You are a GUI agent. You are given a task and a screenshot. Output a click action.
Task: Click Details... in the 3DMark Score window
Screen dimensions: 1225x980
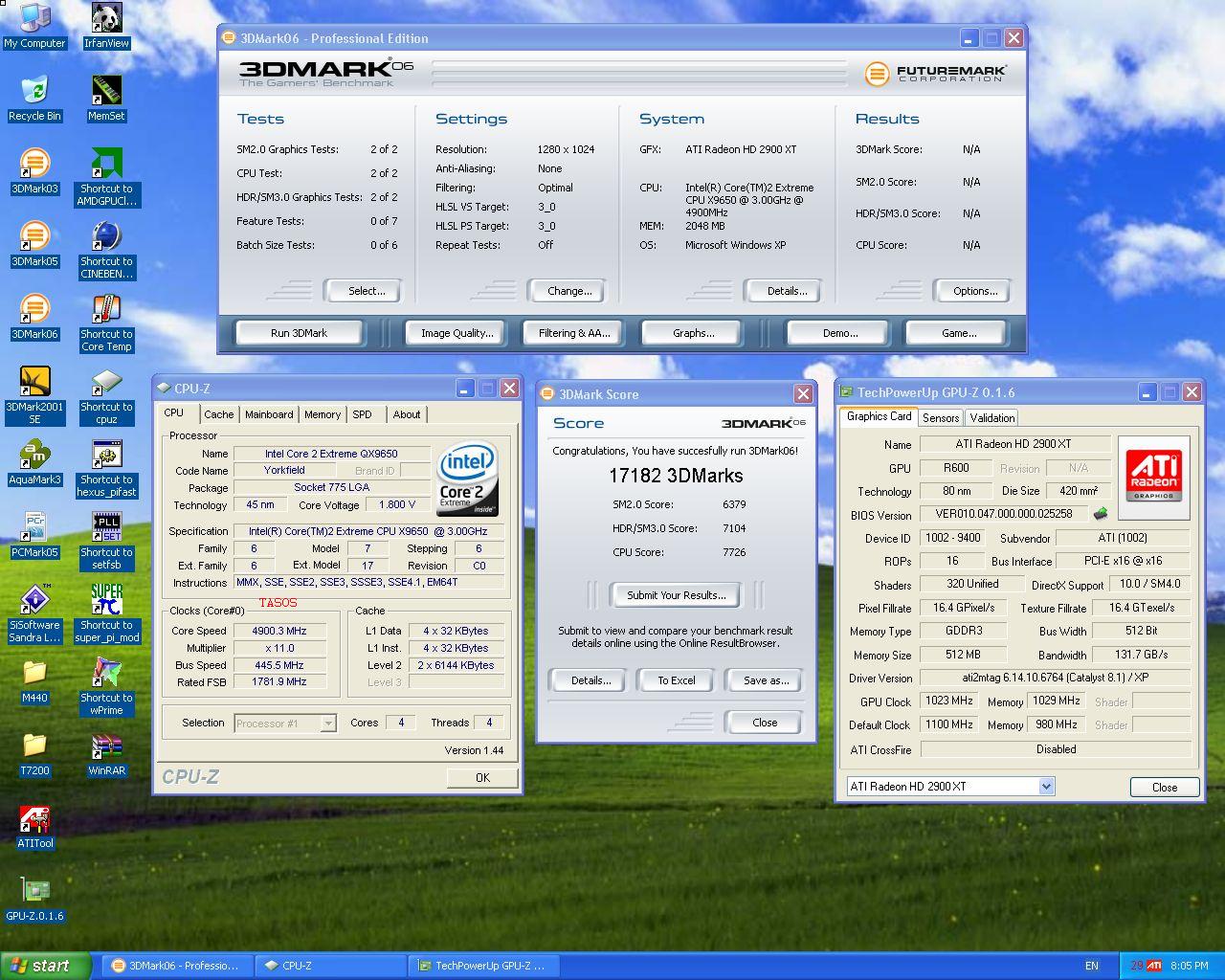click(x=590, y=680)
